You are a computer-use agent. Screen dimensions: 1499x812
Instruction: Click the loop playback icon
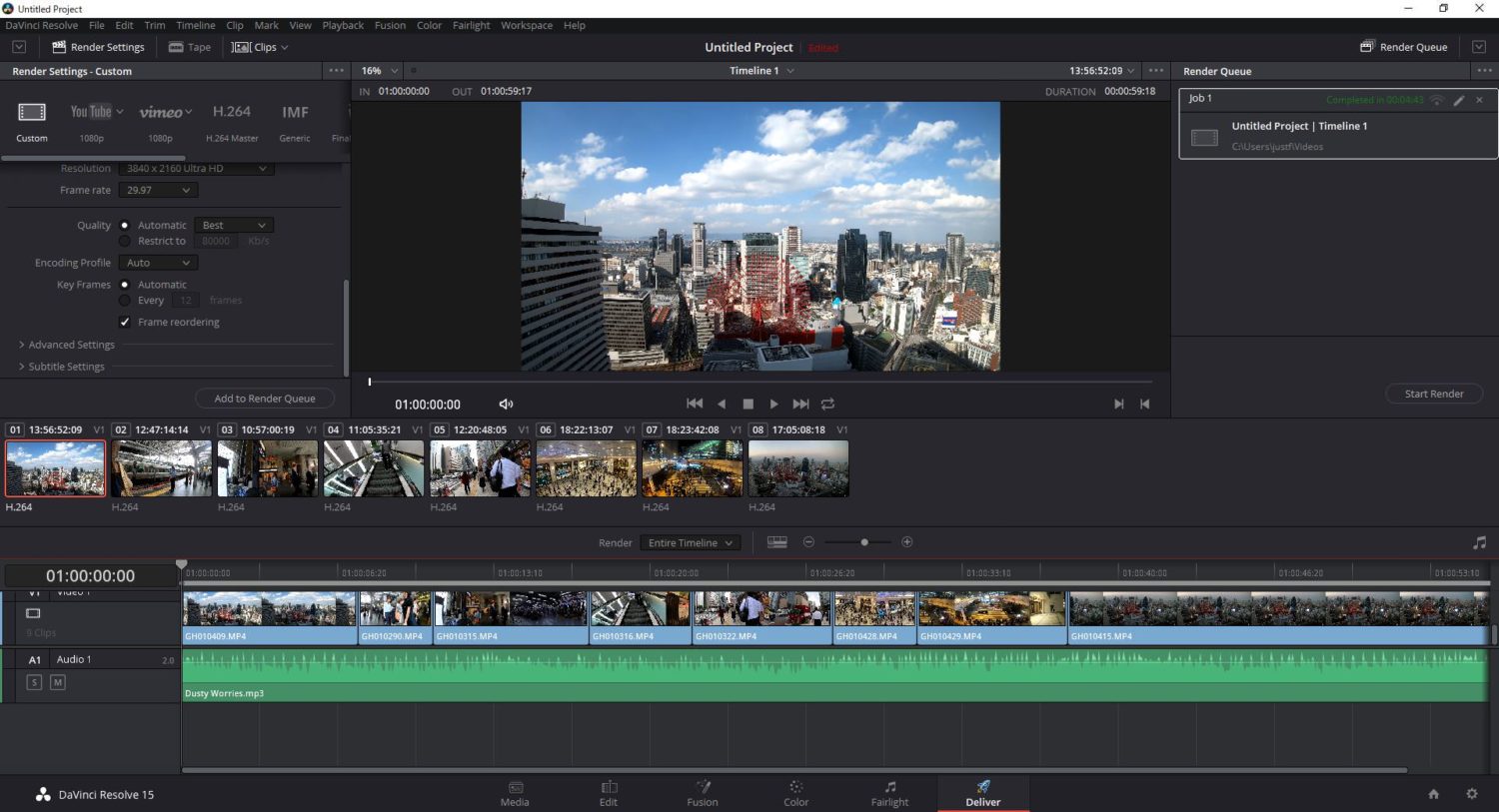tap(827, 404)
